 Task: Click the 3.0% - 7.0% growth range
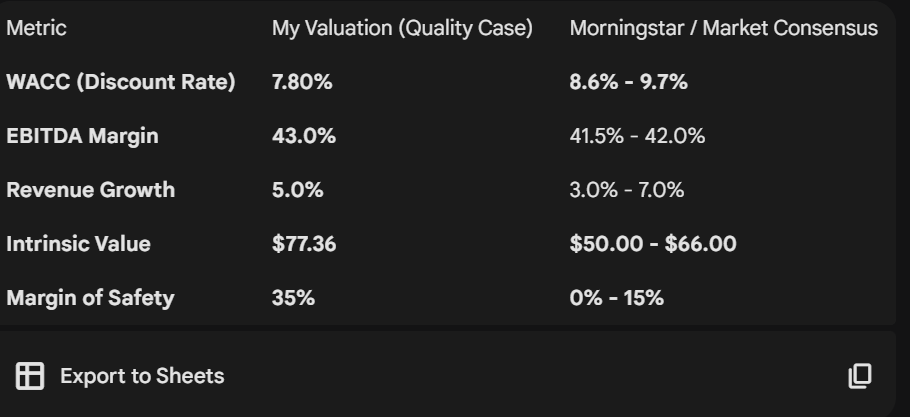tap(627, 190)
